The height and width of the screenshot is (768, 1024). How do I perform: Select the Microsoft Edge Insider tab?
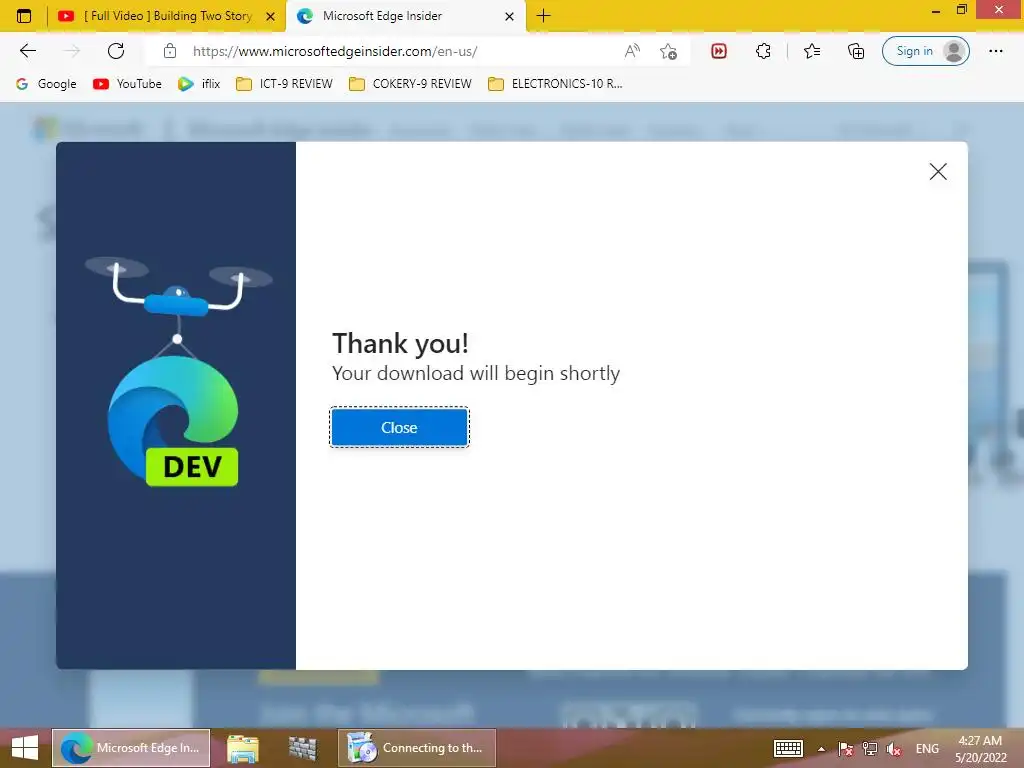tap(405, 16)
